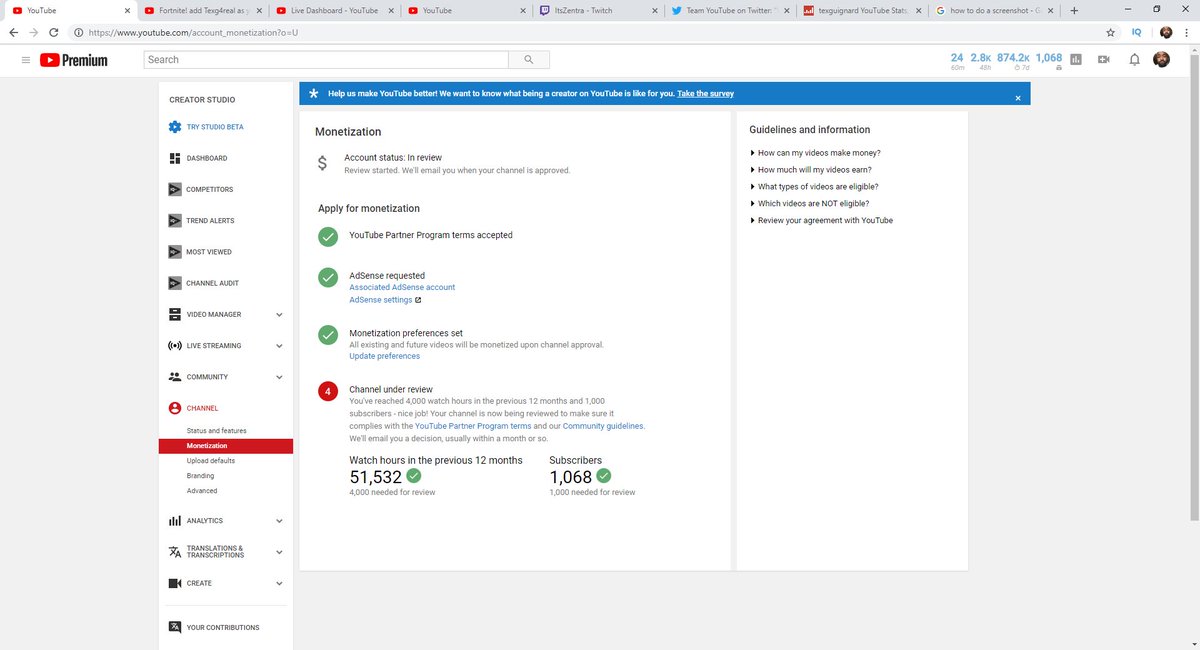Screen dimensions: 1200x650
Task: Expand the Community section
Action: pos(279,377)
